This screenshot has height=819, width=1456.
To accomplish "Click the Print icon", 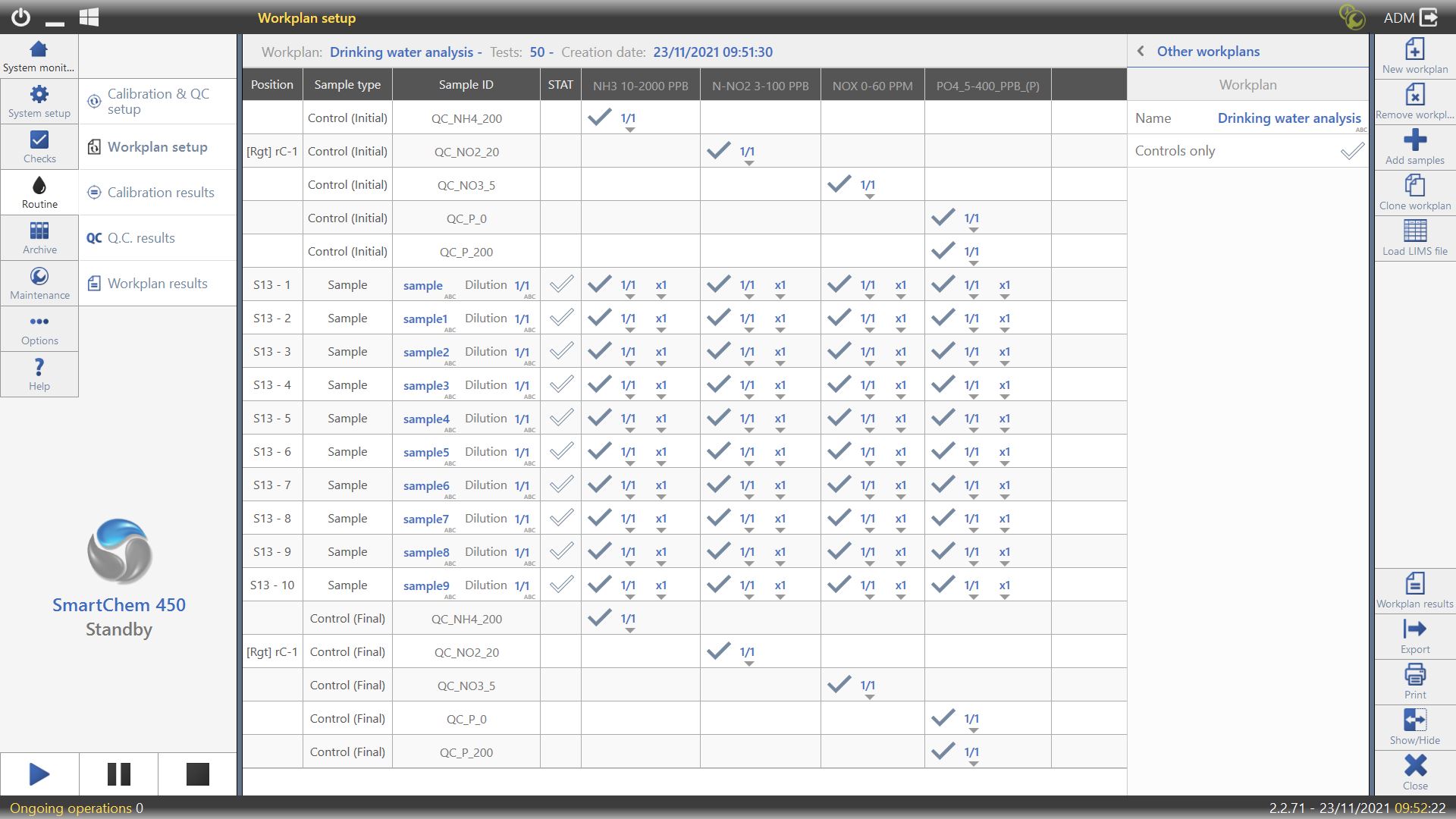I will click(1414, 675).
